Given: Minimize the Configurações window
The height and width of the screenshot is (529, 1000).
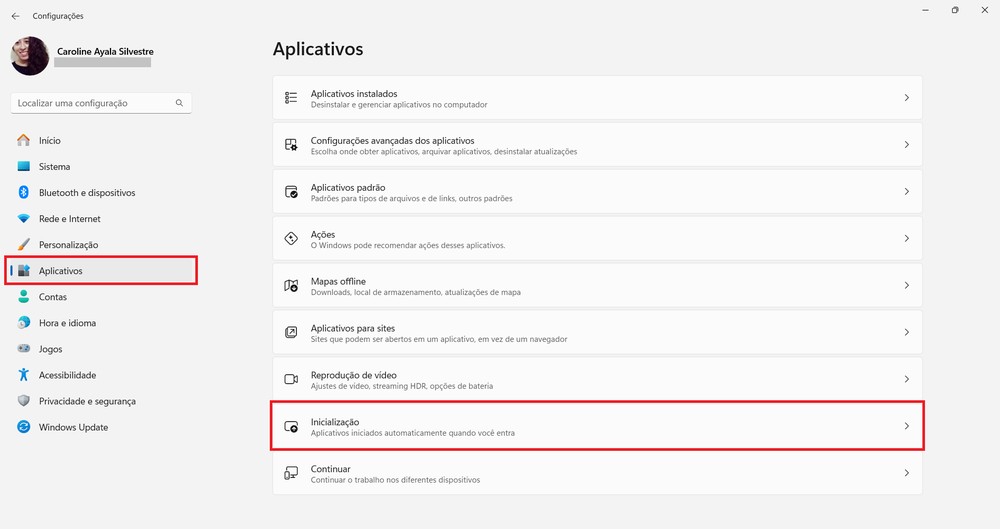Looking at the screenshot, I should pyautogui.click(x=925, y=10).
